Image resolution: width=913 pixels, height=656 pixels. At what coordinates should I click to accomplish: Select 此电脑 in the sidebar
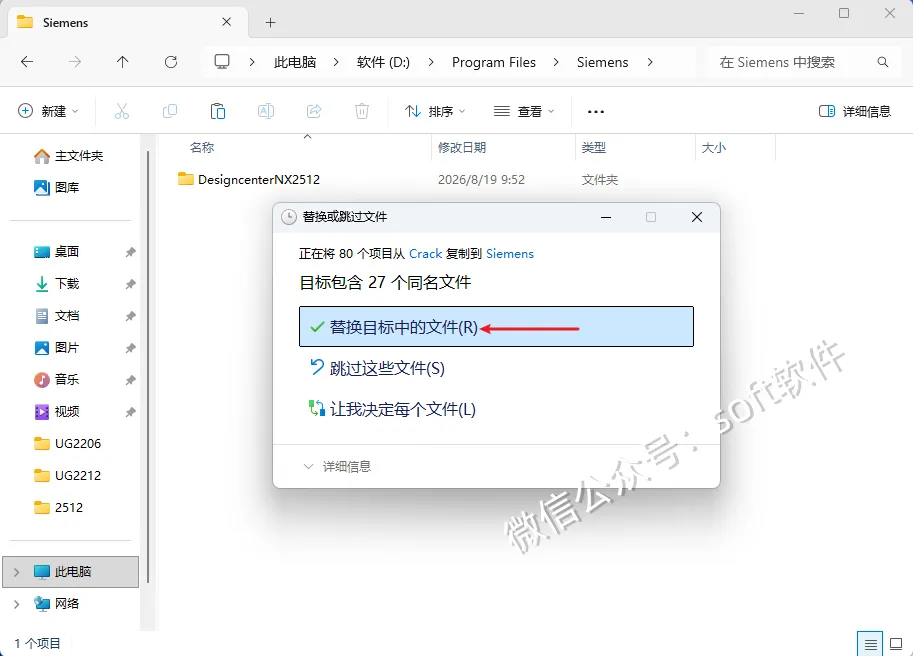(x=70, y=572)
